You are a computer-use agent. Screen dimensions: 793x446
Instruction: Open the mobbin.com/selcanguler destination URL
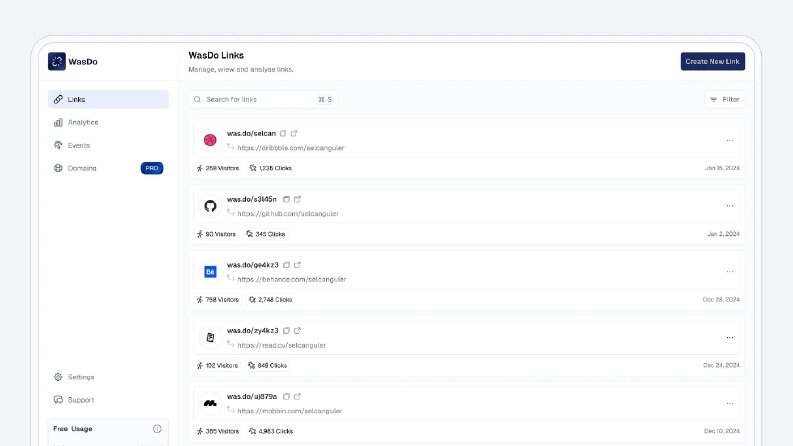(x=290, y=411)
